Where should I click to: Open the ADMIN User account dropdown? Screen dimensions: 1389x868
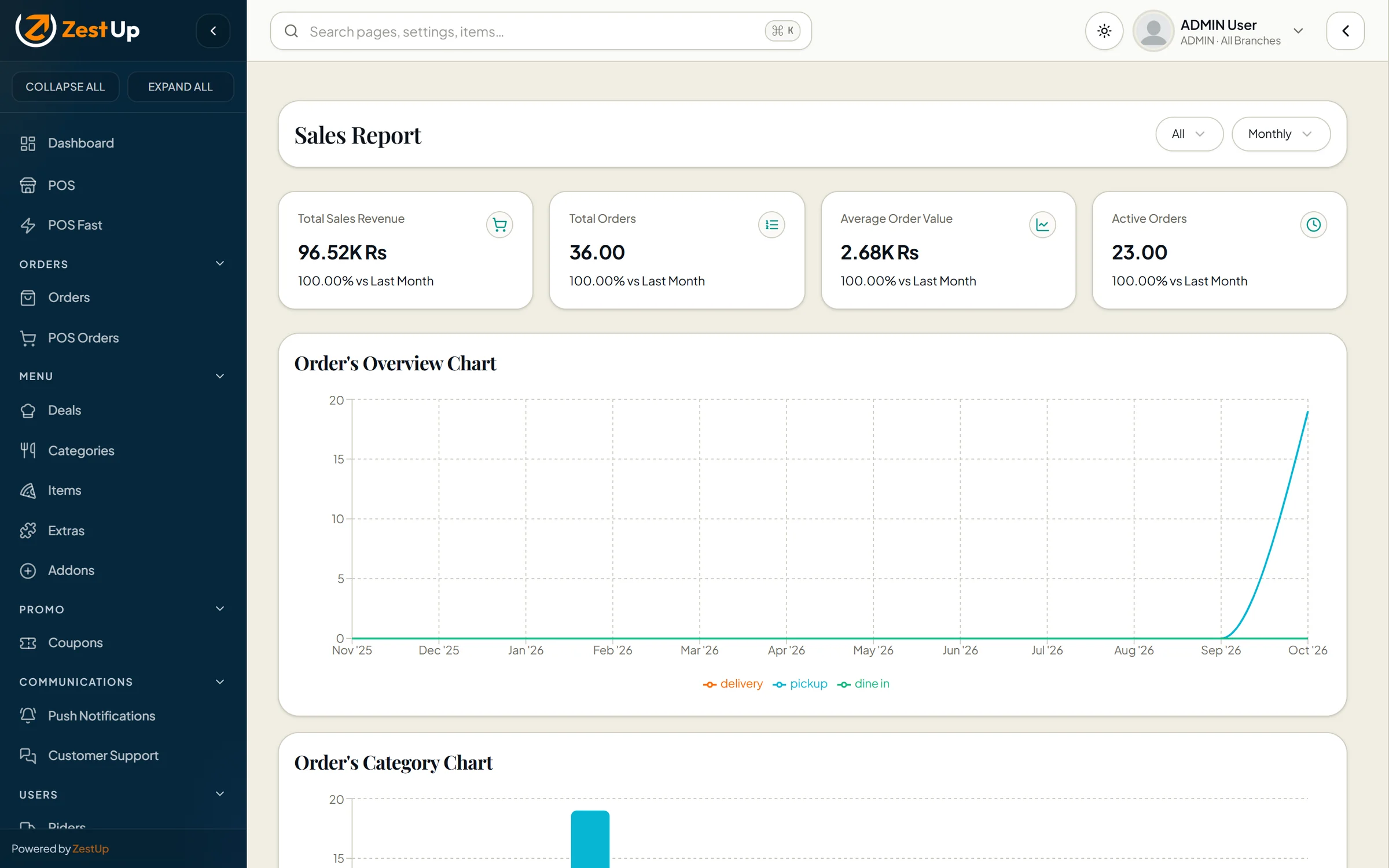point(1220,31)
